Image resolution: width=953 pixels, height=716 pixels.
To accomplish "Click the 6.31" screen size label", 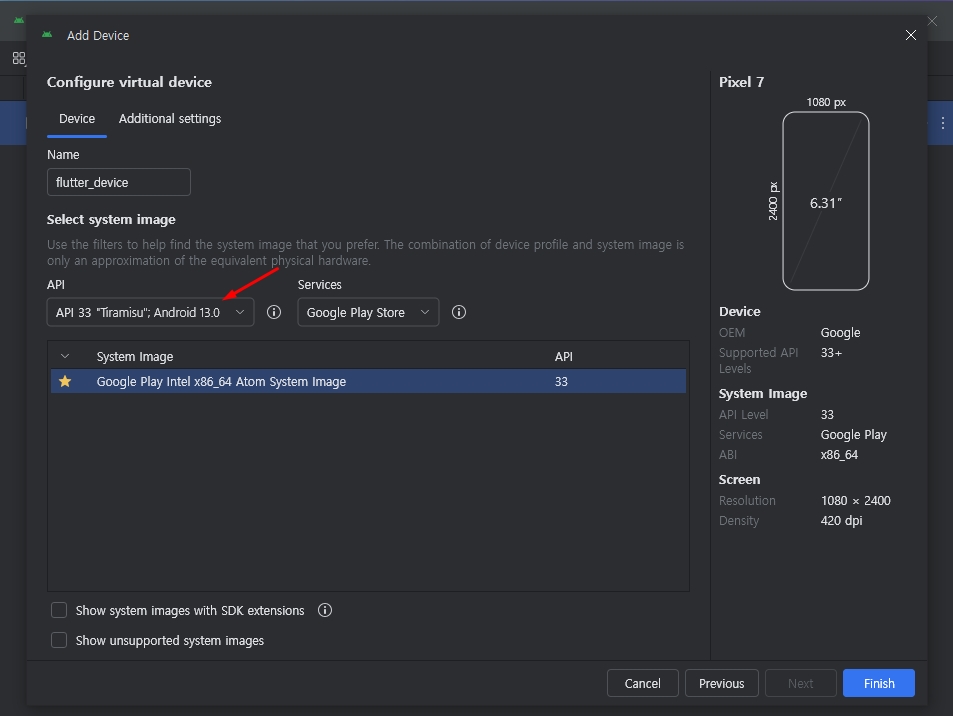I will 826,203.
